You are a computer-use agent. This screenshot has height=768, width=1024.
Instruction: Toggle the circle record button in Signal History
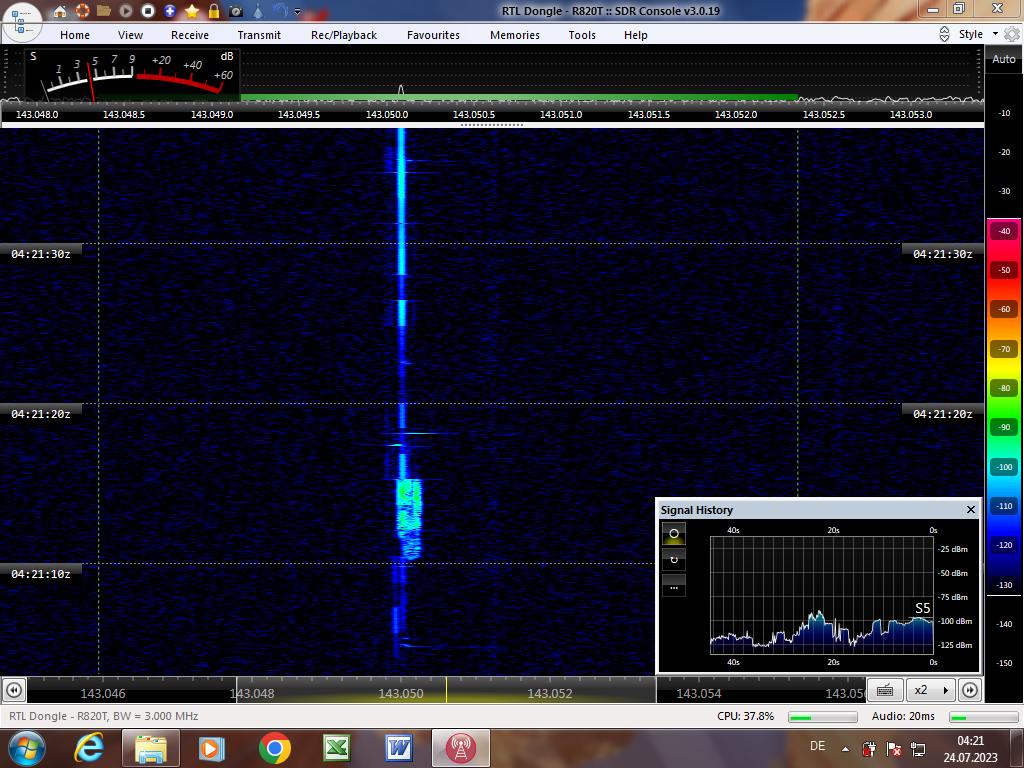674,534
